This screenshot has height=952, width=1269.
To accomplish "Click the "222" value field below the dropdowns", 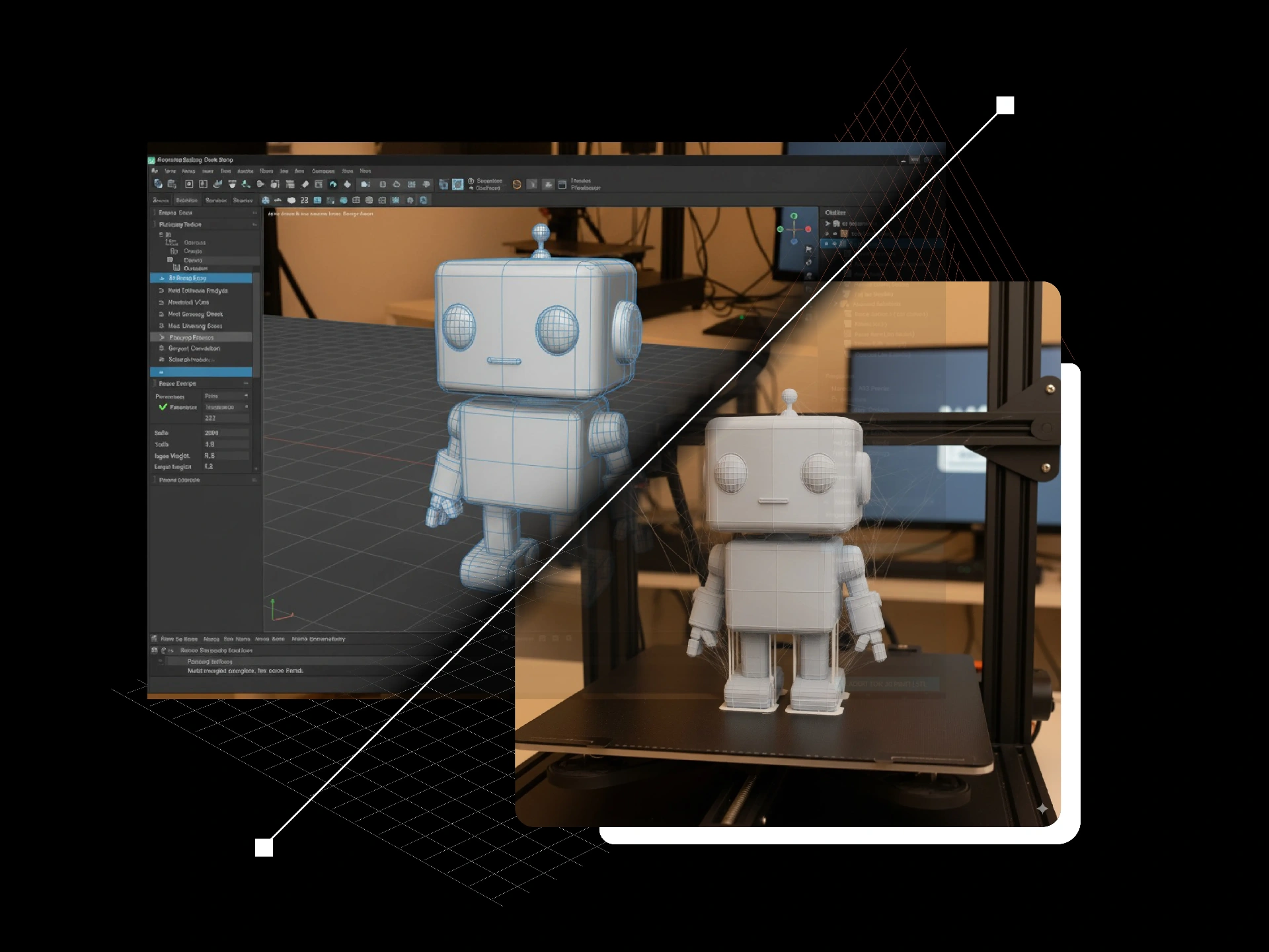I will (226, 418).
